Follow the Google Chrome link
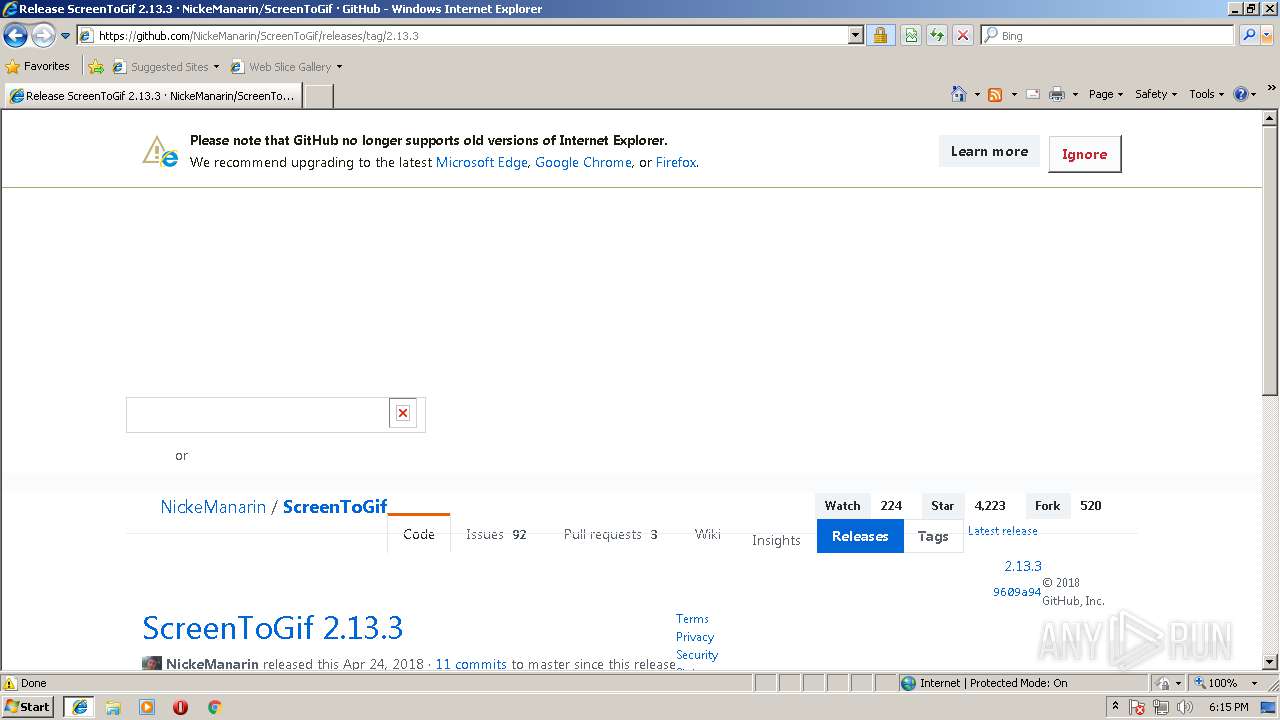The width and height of the screenshot is (1280, 720). point(583,162)
